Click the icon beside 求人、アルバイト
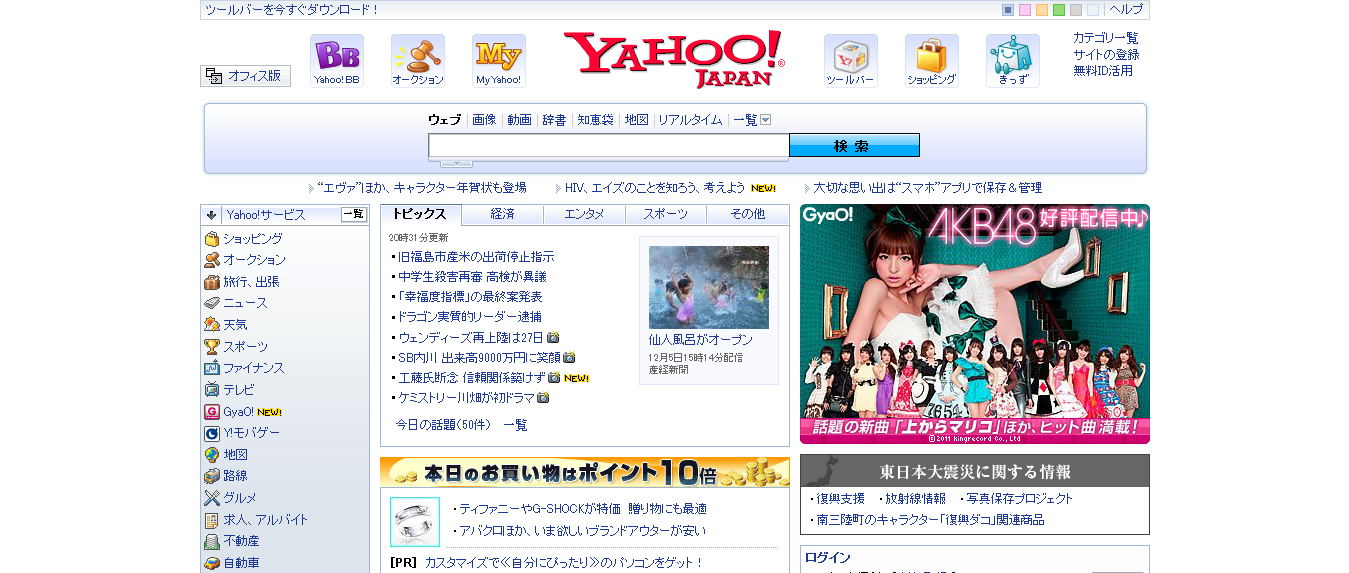The width and height of the screenshot is (1349, 573). pos(212,520)
